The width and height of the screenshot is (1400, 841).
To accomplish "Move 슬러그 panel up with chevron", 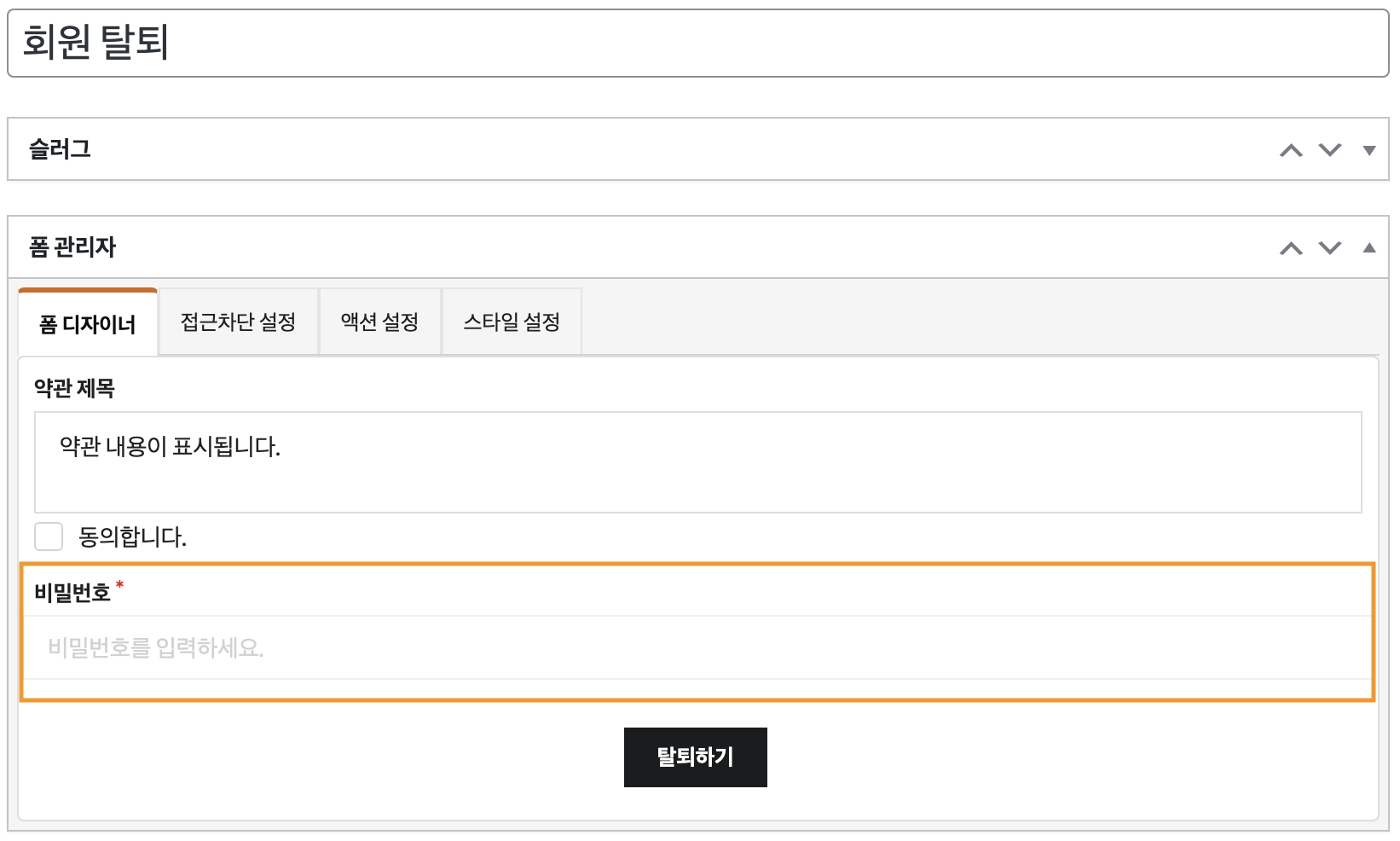I will [x=1291, y=150].
